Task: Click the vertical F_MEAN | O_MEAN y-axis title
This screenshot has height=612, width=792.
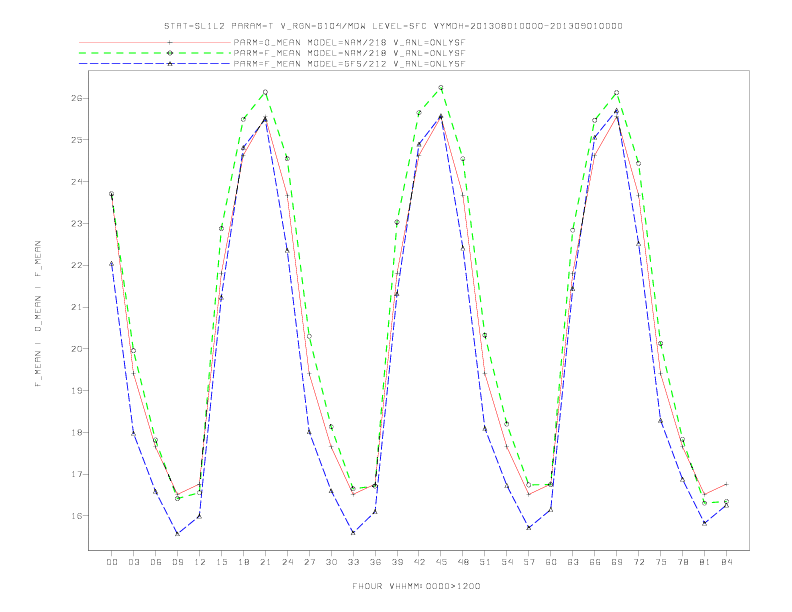Action: click(x=38, y=314)
